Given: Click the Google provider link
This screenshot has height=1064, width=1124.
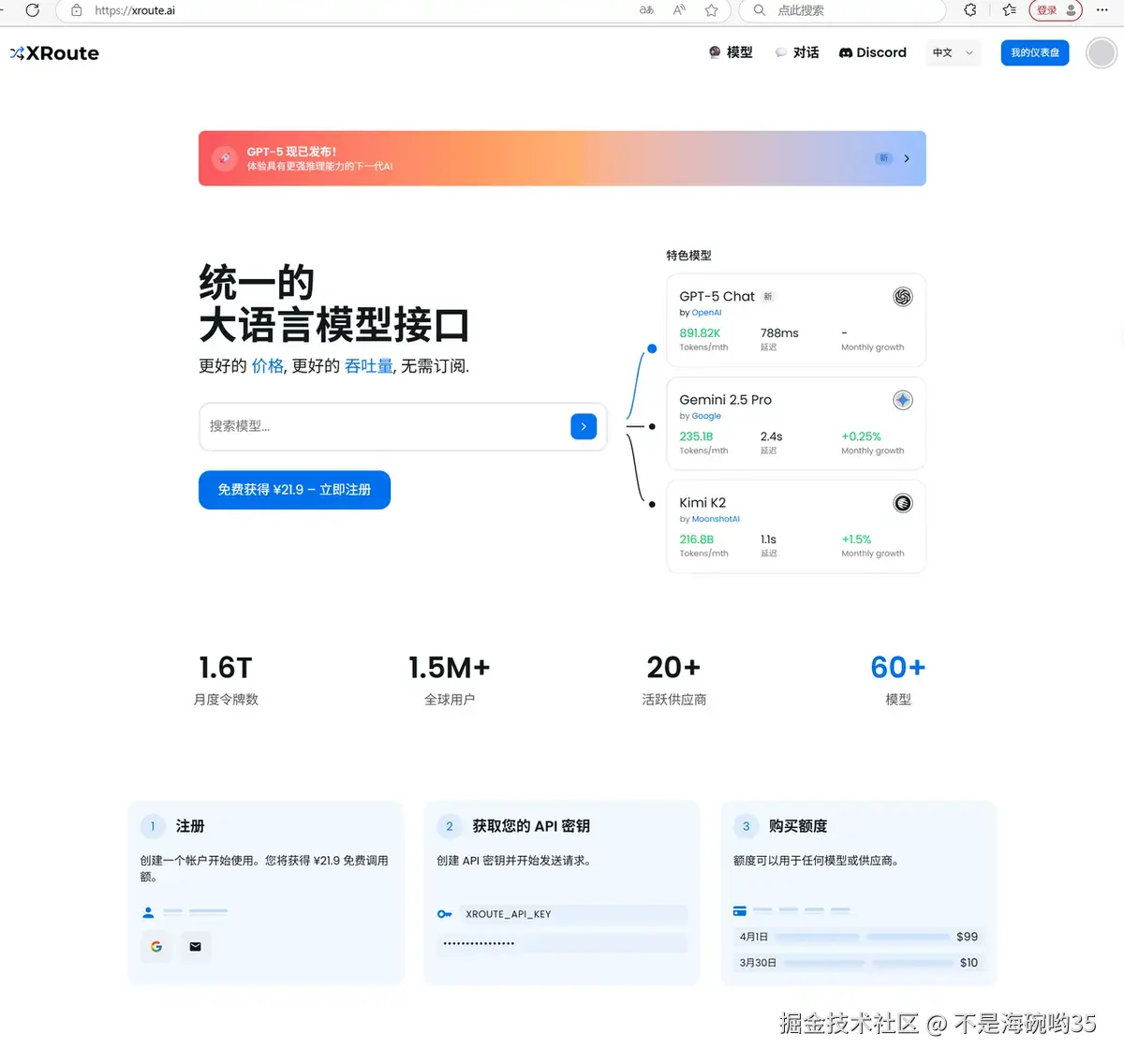Looking at the screenshot, I should 706,416.
